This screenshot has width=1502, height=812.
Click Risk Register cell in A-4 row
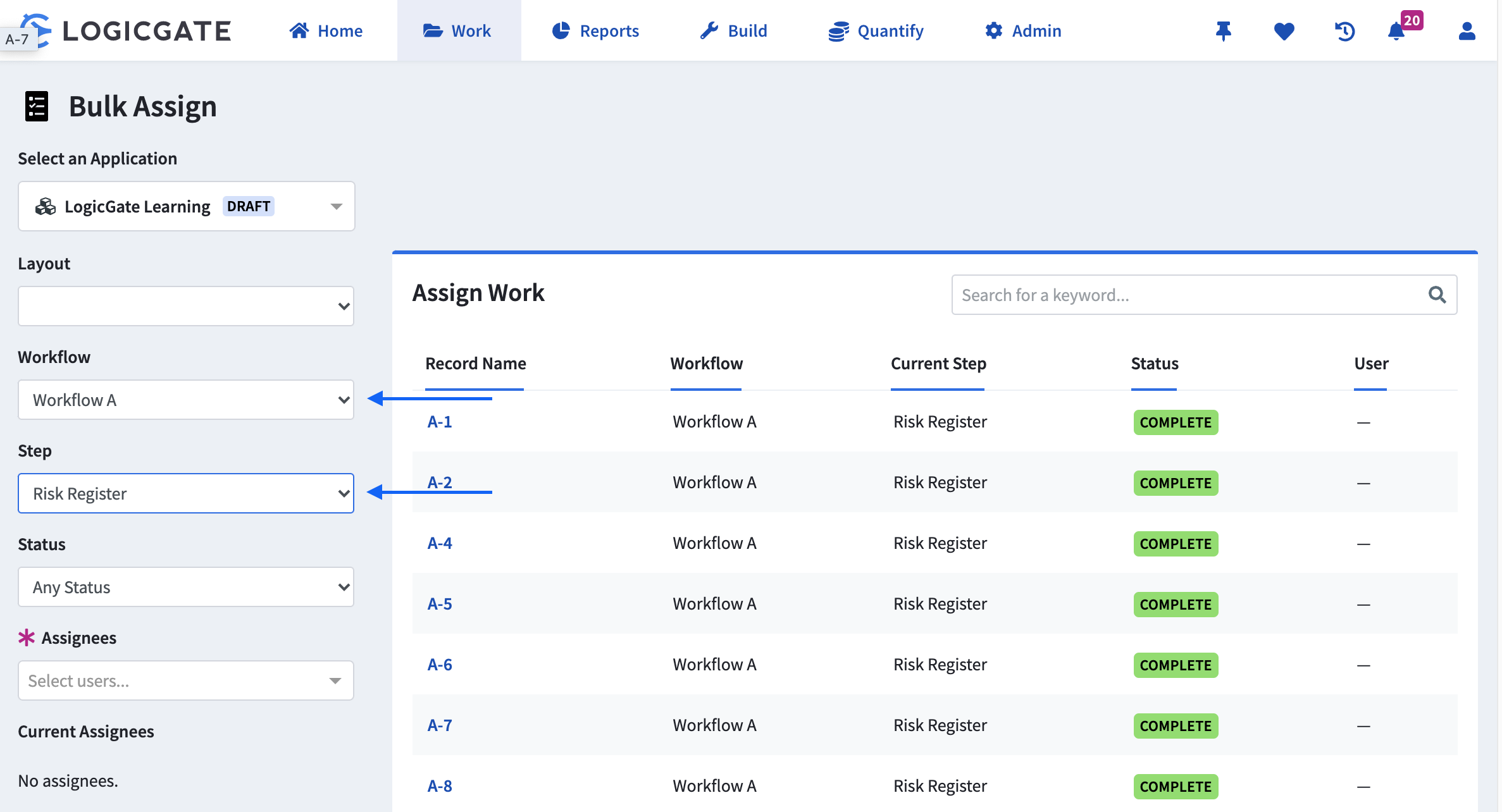tap(940, 543)
